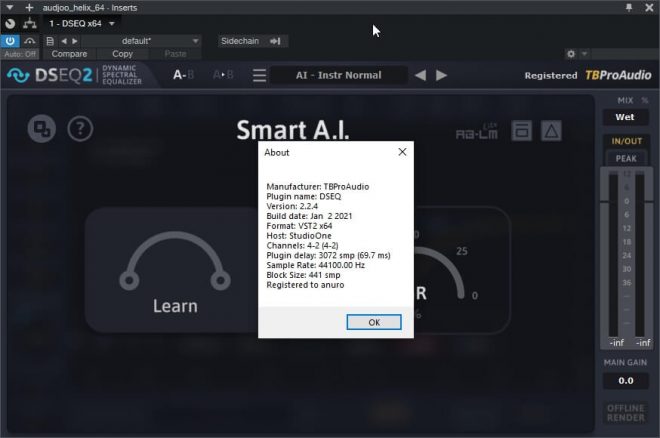The width and height of the screenshot is (660, 438).
Task: Click the left level meter bar
Action: point(613,255)
